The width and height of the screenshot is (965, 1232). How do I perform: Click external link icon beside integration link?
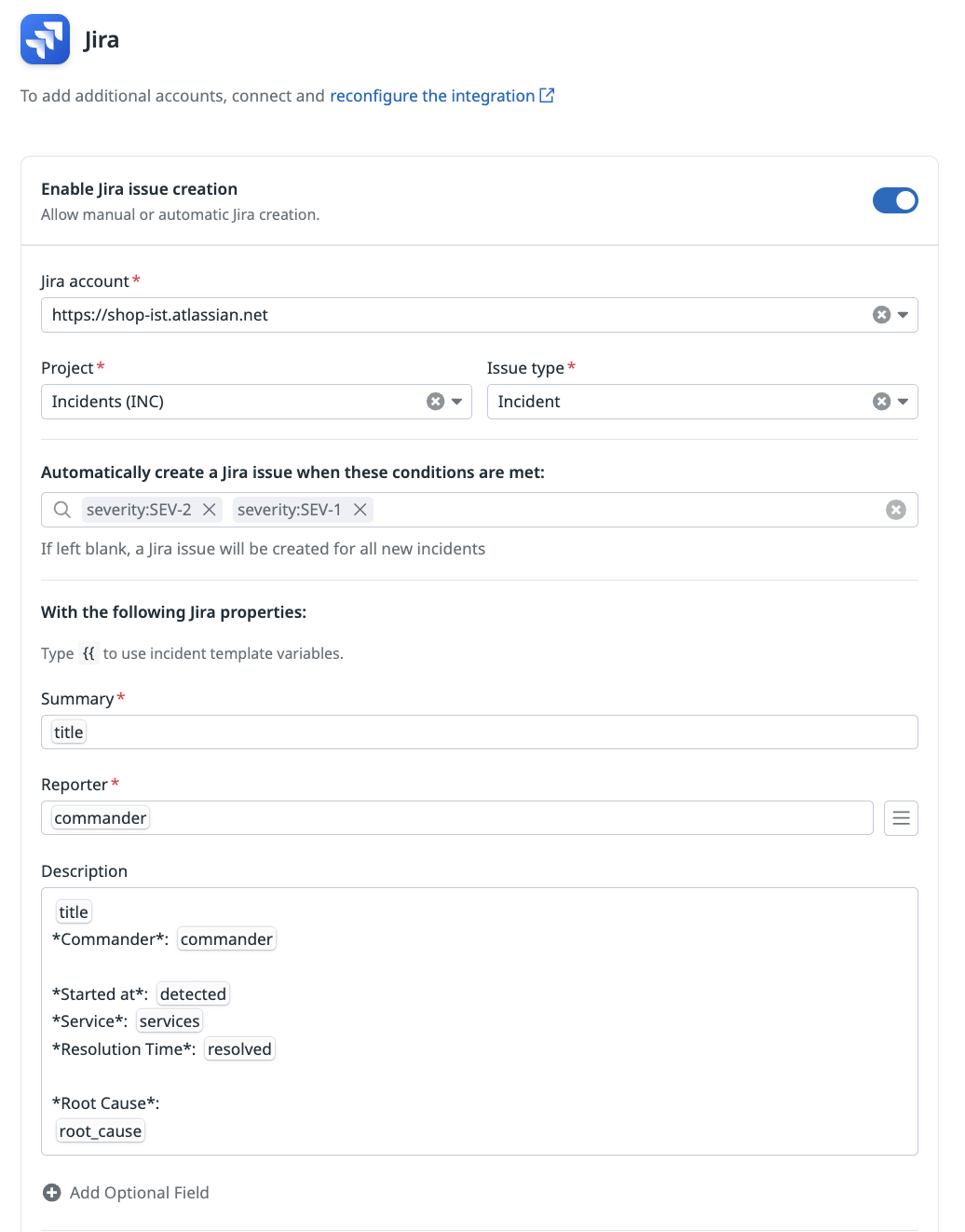coord(548,95)
